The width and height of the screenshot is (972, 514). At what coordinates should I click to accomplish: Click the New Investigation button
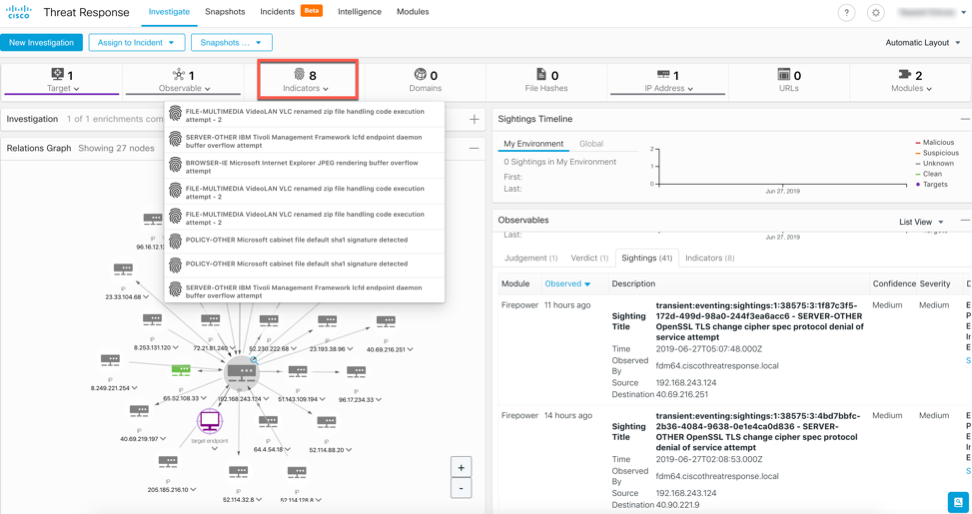tap(41, 43)
